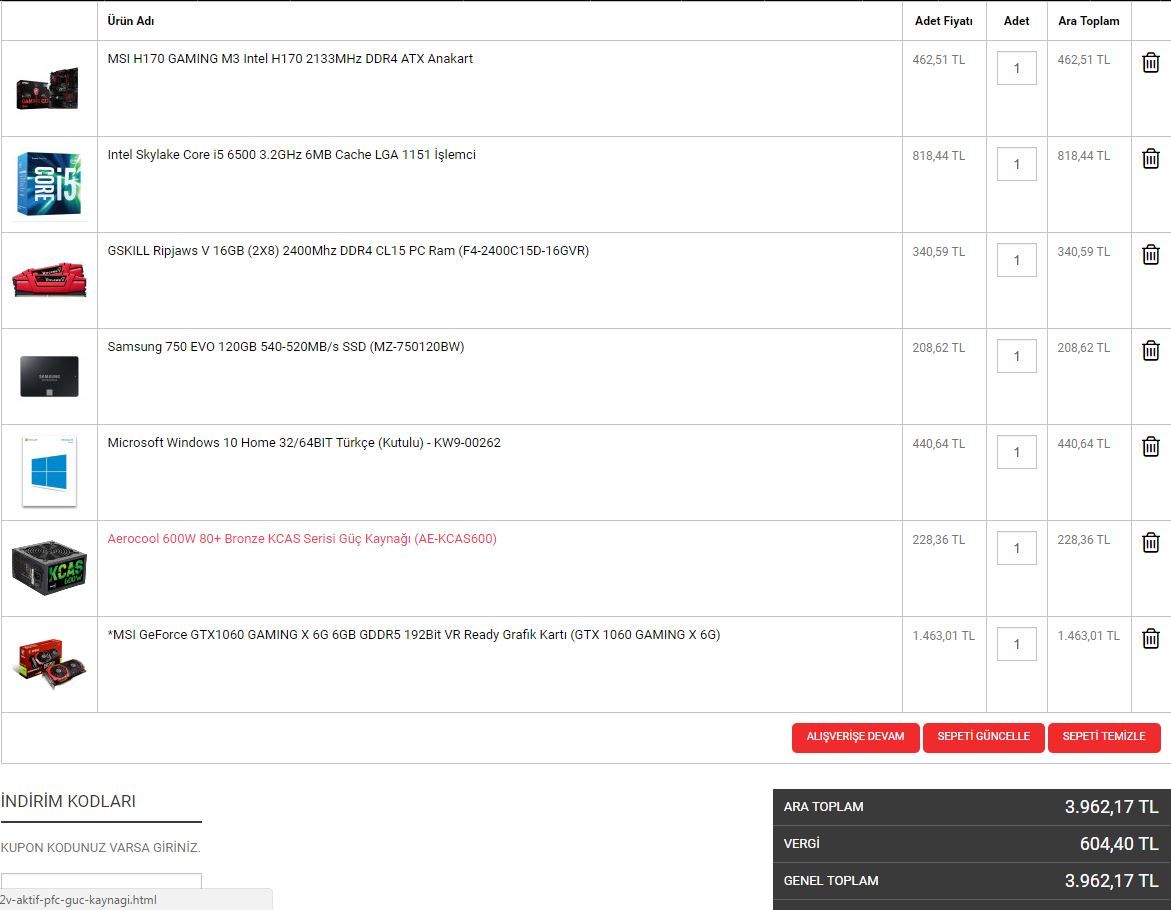
Task: Click VERGİ amount 604,40 TL
Action: pos(1119,844)
